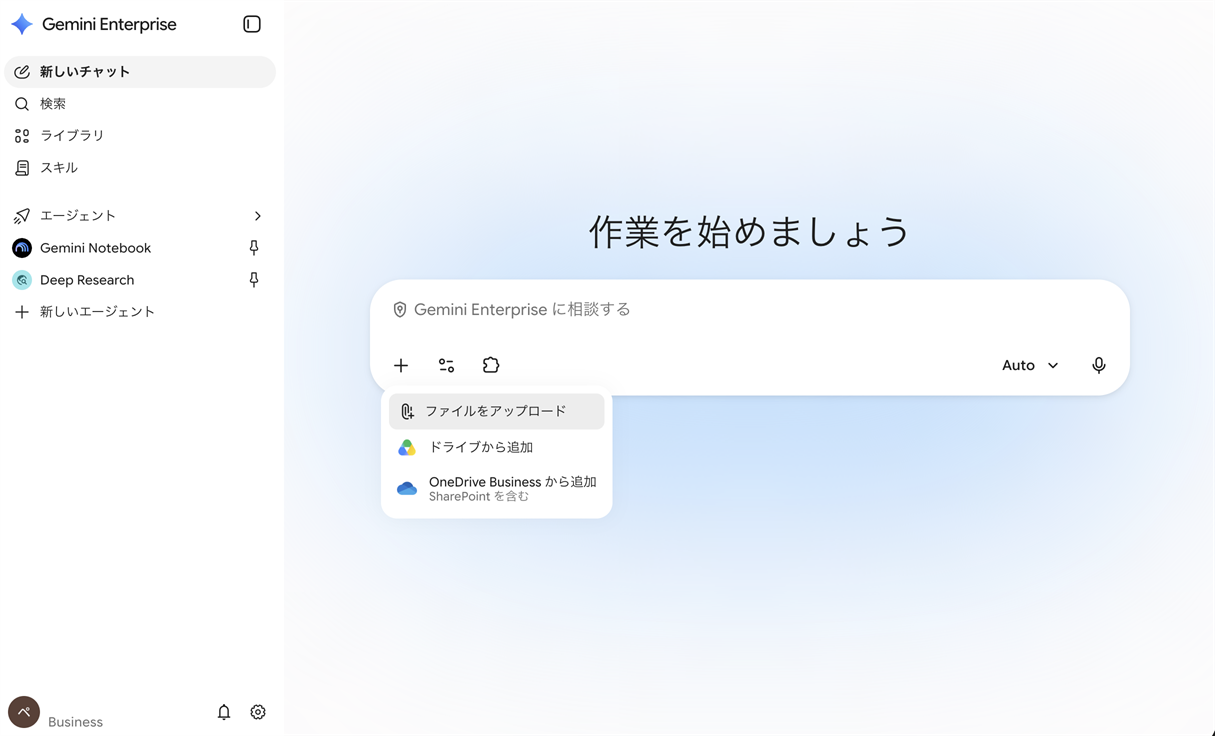Open the Deep Research agent
The height and width of the screenshot is (736, 1215).
140,280
